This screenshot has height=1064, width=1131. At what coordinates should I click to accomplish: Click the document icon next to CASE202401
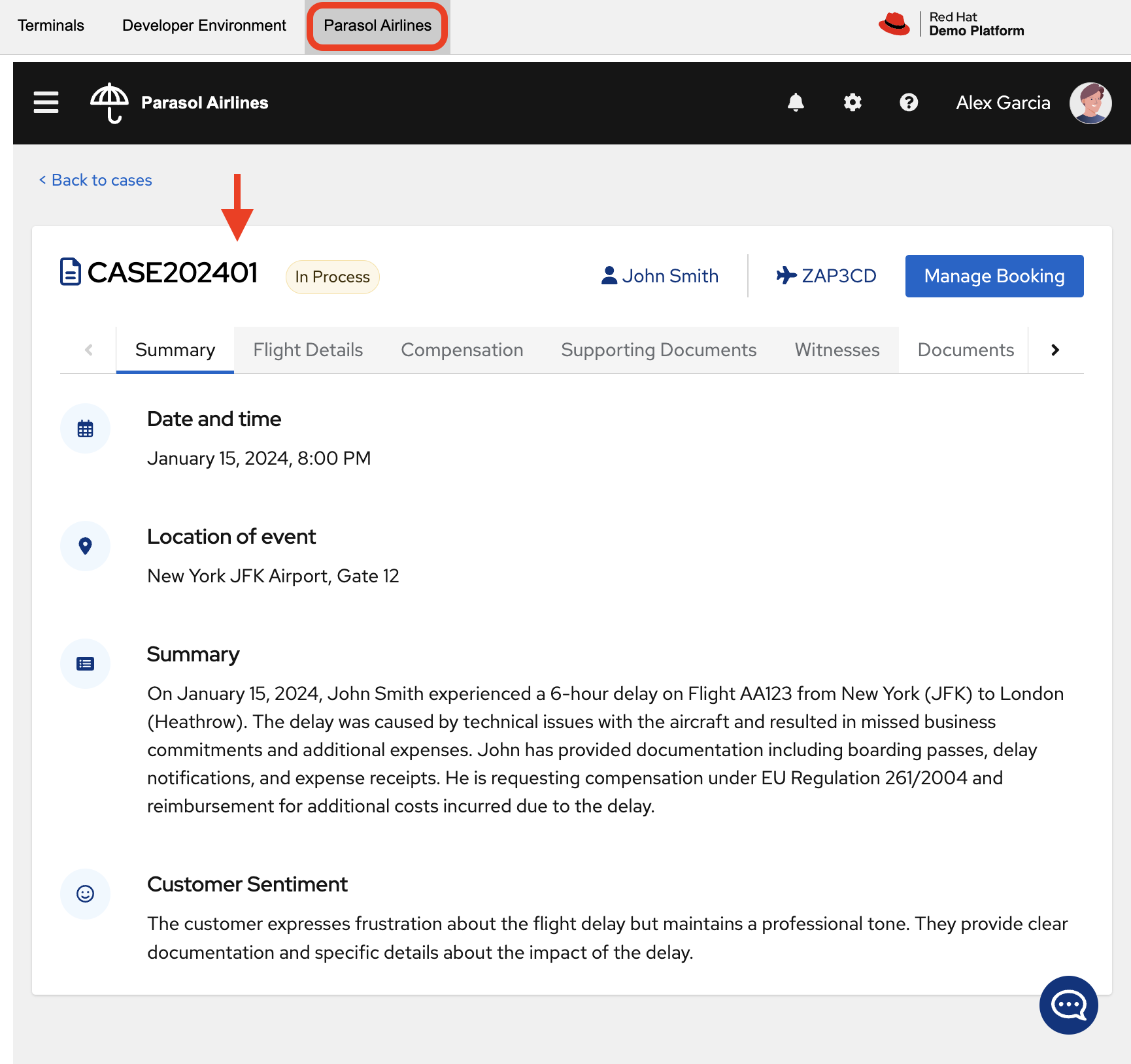pyautogui.click(x=70, y=272)
